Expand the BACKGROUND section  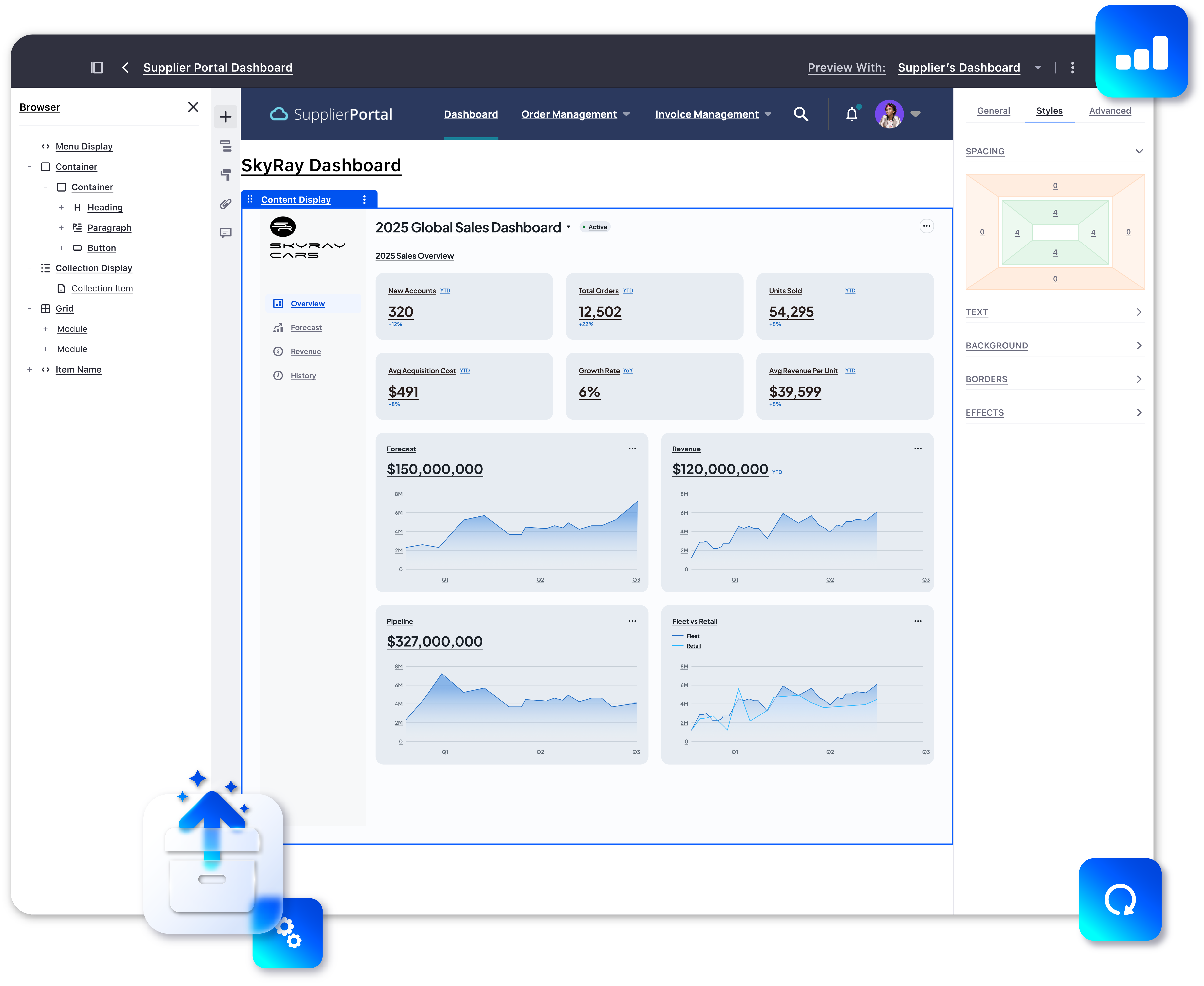click(x=1139, y=345)
